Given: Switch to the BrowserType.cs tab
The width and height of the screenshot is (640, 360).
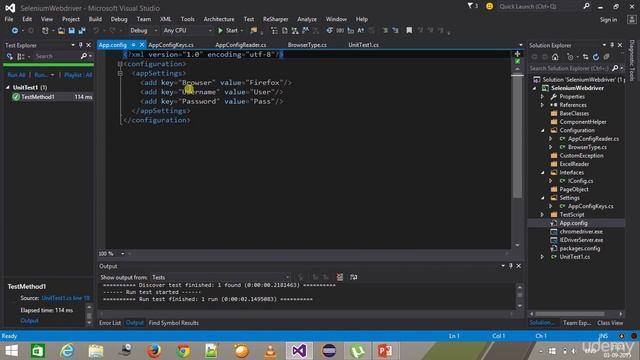Looking at the screenshot, I should point(307,45).
